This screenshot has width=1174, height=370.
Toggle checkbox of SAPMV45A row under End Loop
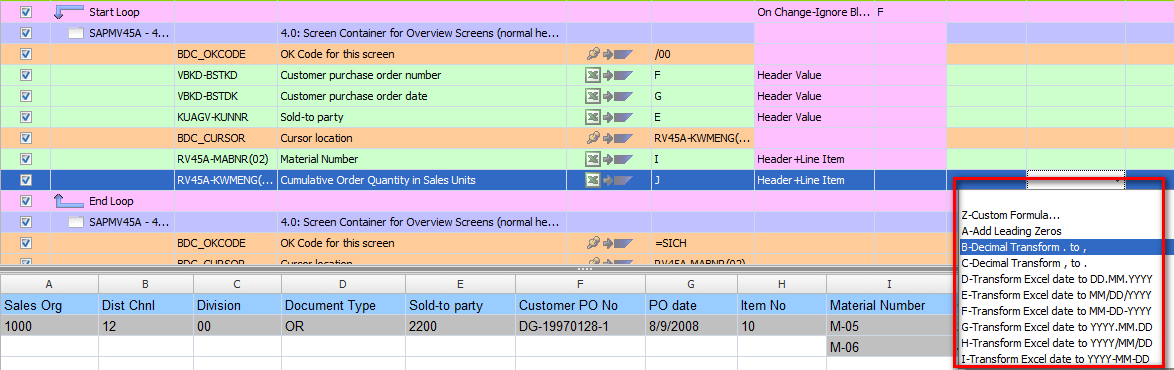[x=26, y=222]
